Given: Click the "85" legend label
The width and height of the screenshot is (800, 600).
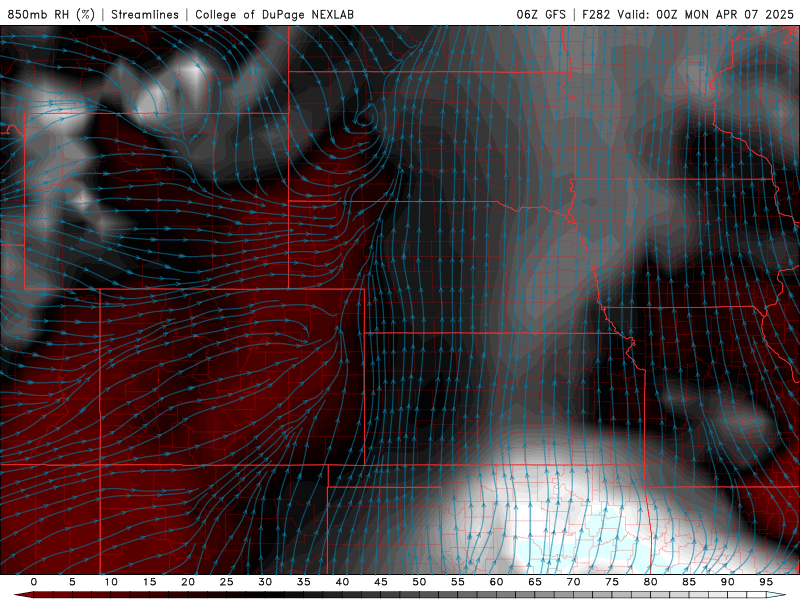Looking at the screenshot, I should [689, 582].
